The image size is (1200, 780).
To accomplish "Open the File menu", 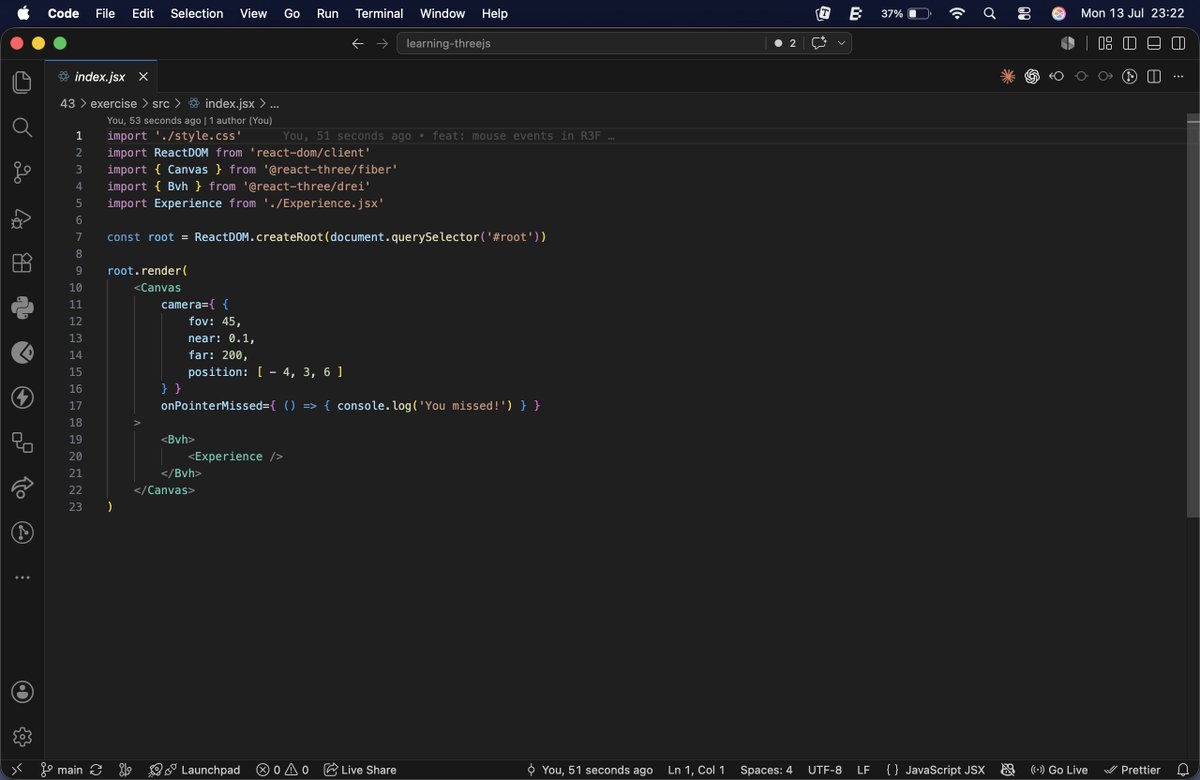I will pos(105,13).
